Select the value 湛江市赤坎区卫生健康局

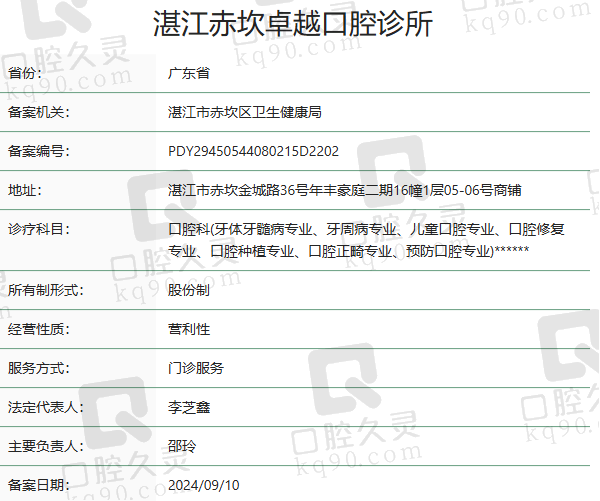[245, 112]
